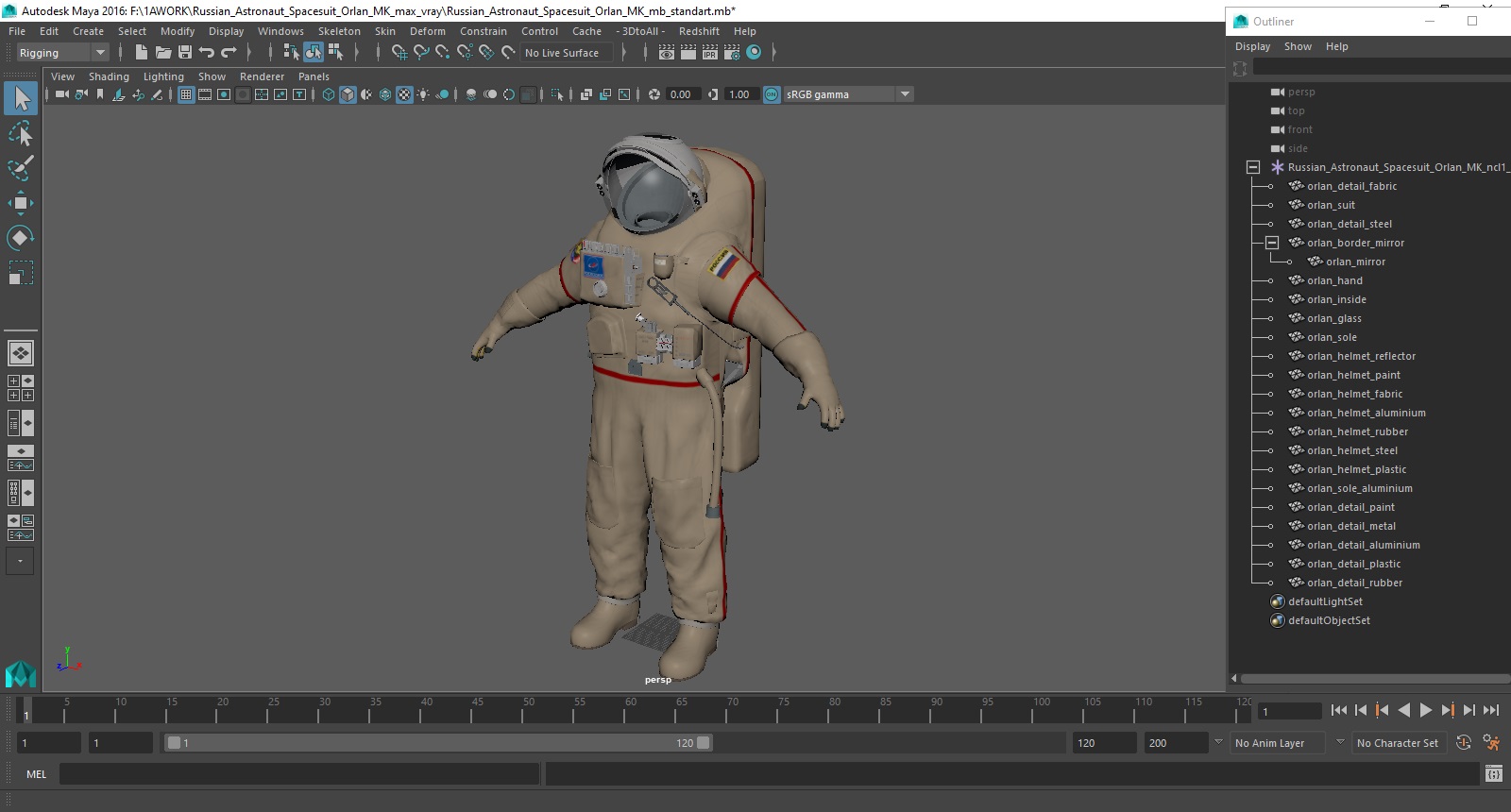Select orlan_suit node in Outliner
Image resolution: width=1511 pixels, height=812 pixels.
point(1331,205)
